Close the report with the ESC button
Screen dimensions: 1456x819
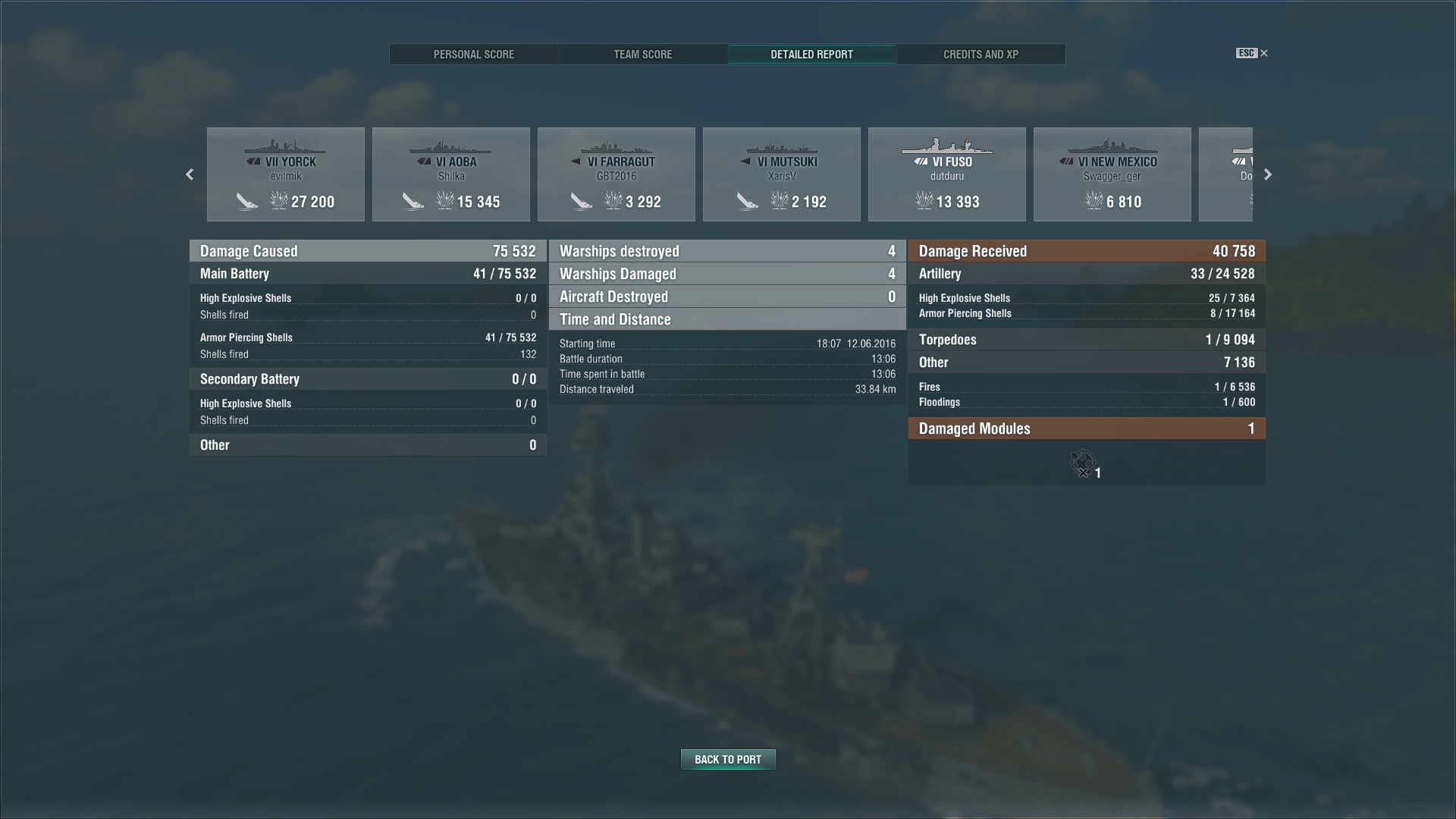[x=1252, y=53]
